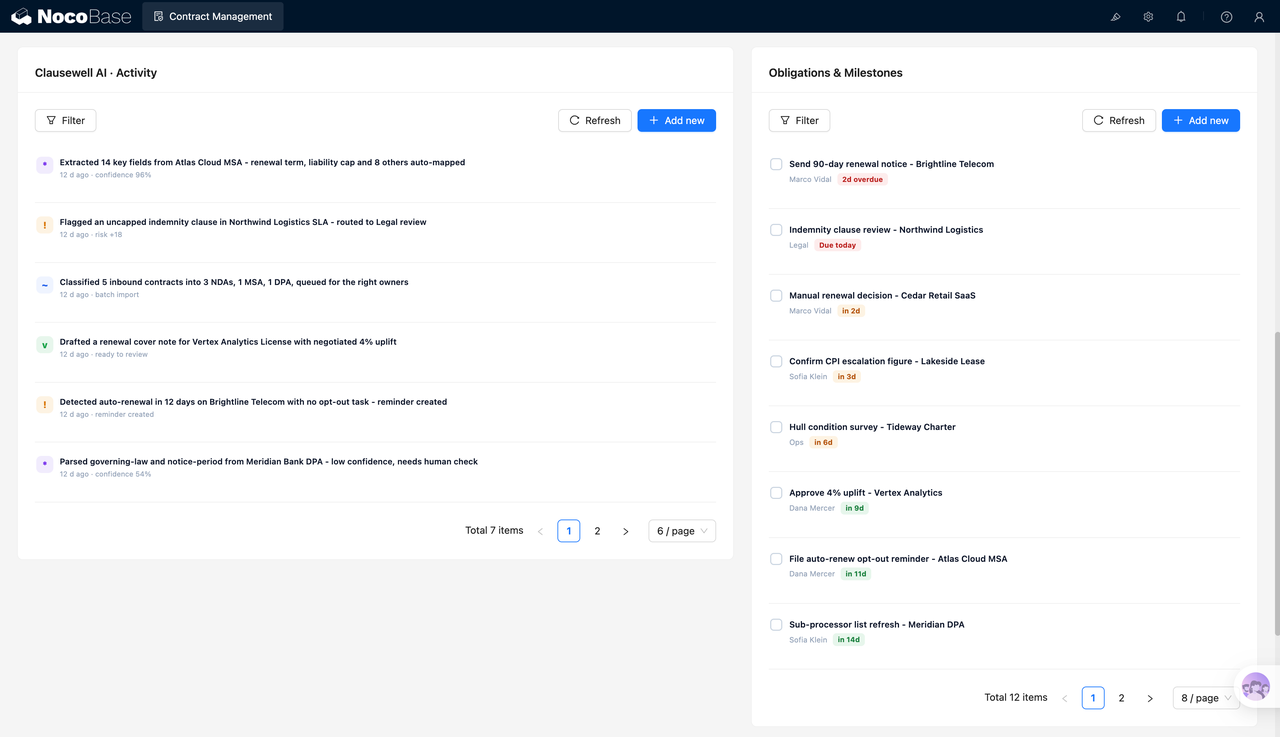Add new Obligations & Milestones record
The width and height of the screenshot is (1280, 737).
click(1201, 120)
